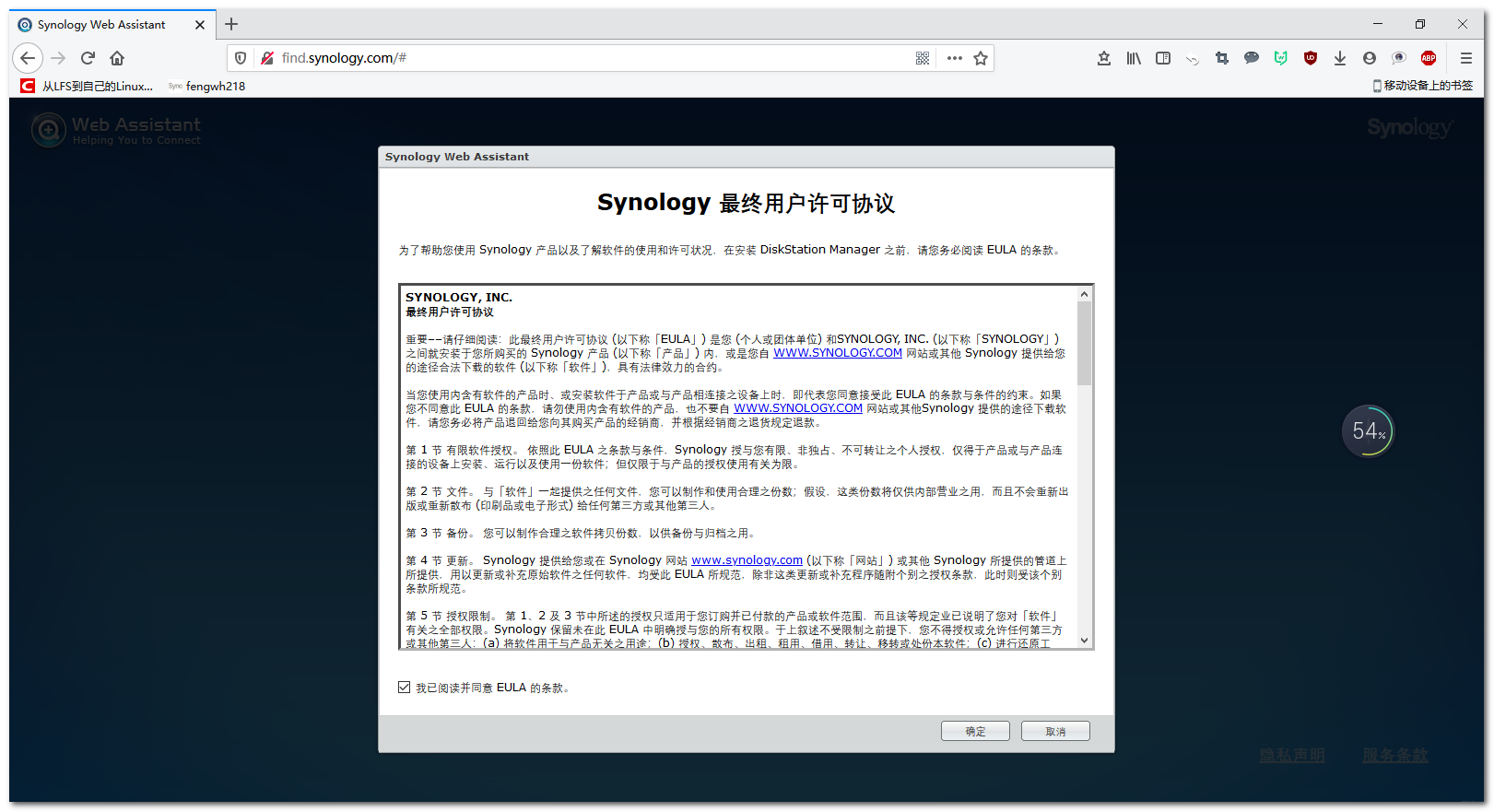Click the 第 3 节 备份 paragraph
This screenshot has width=1494, height=812.
582,533
